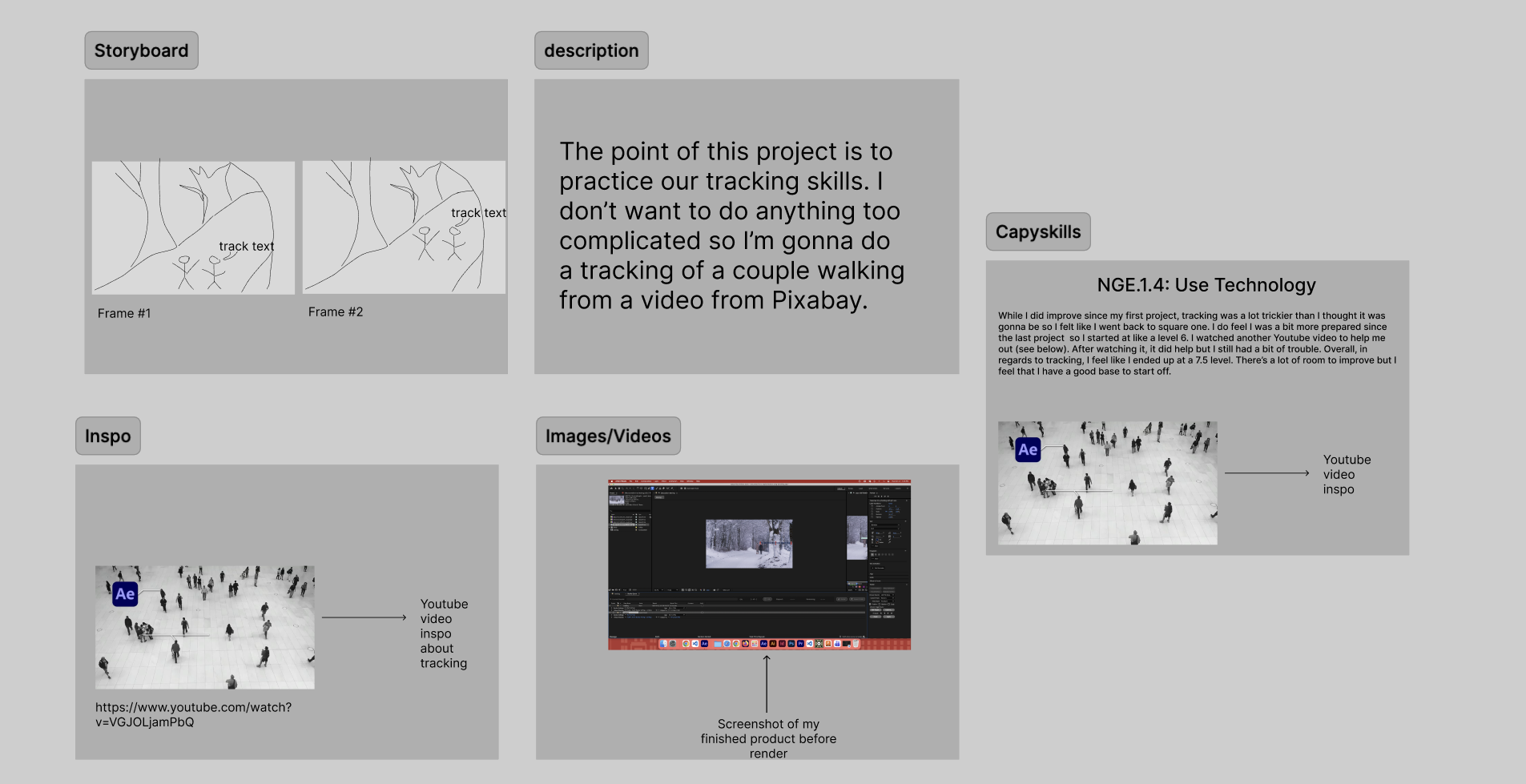This screenshot has width=1526, height=784.
Task: Click the stick figures in Frame #2 sketch
Action: [439, 243]
